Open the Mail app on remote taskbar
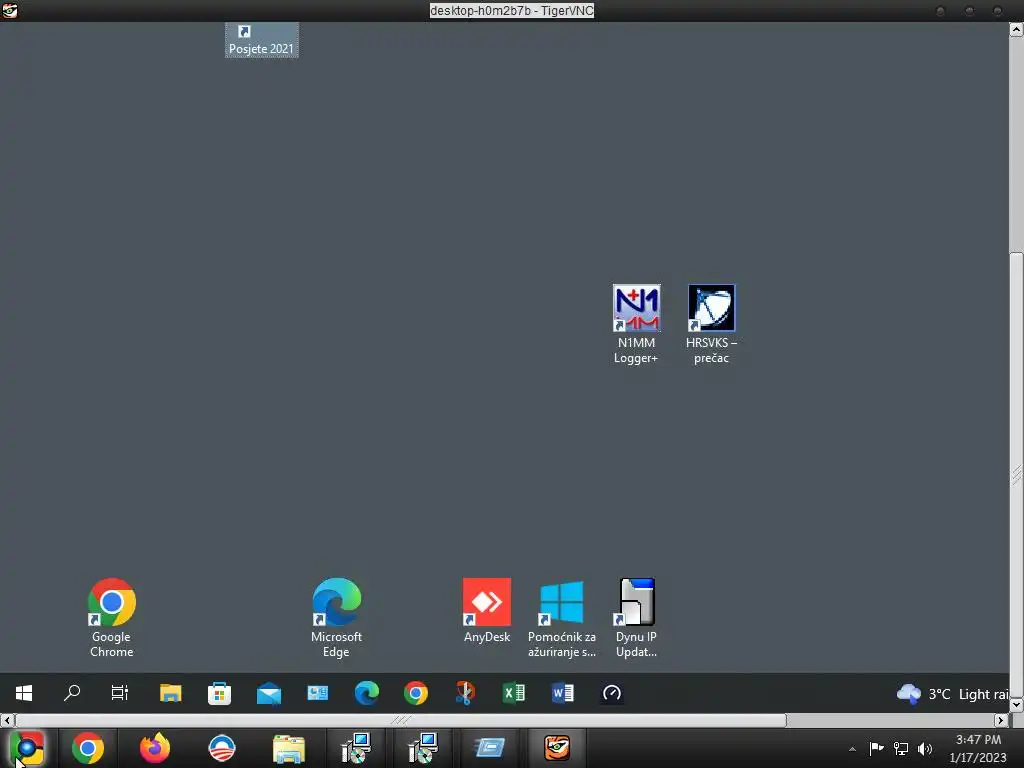The height and width of the screenshot is (768, 1024). click(x=268, y=693)
